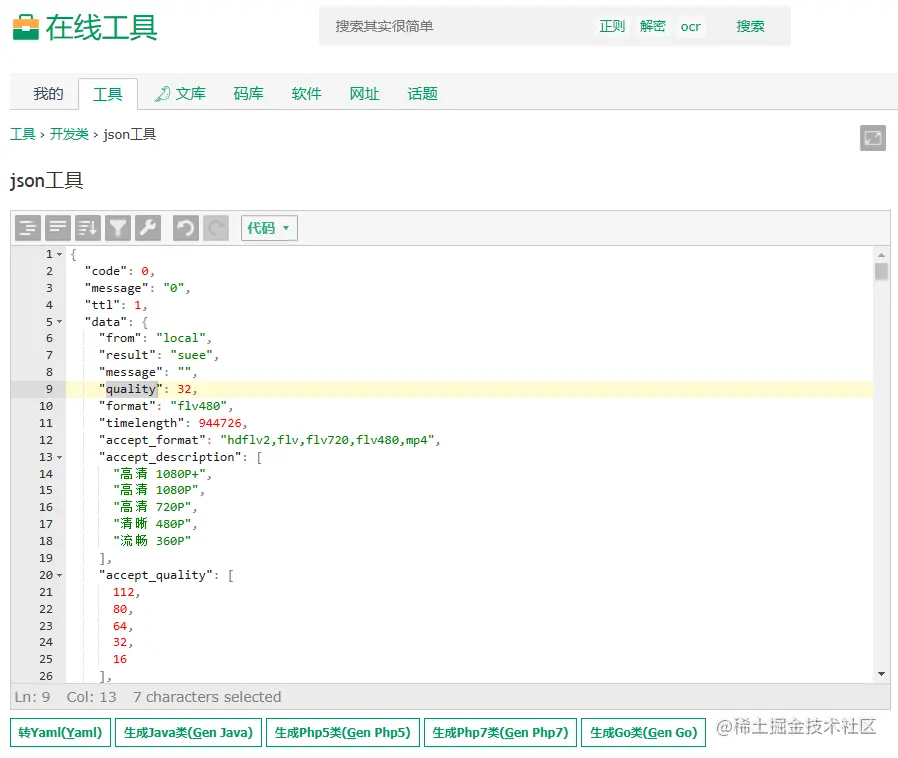Screen dimensions: 898x758
Task: Collapse the data object on line 5
Action: pyautogui.click(x=60, y=322)
